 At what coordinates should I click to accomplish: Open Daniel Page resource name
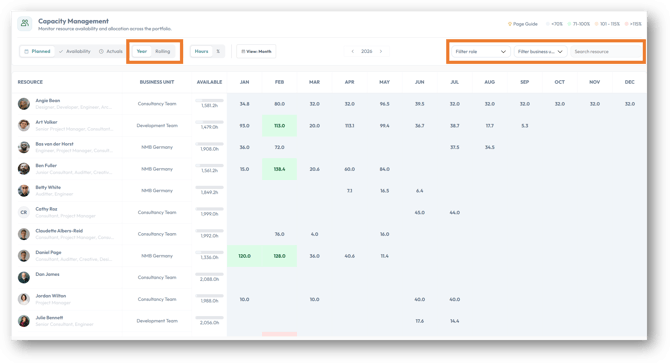(48, 252)
